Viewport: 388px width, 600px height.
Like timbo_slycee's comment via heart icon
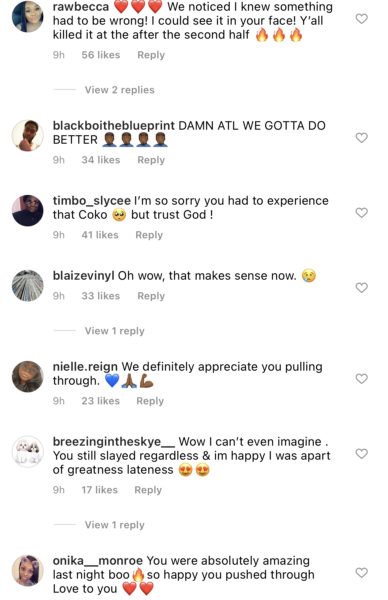(362, 212)
